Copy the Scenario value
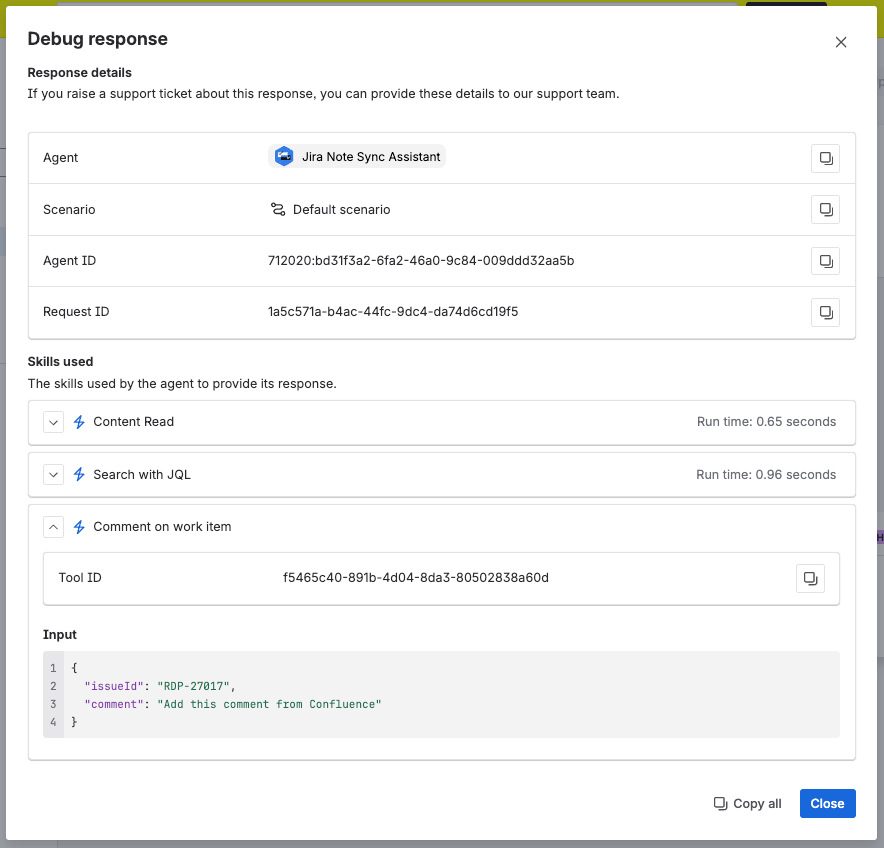Viewport: 884px width, 848px height. (825, 209)
